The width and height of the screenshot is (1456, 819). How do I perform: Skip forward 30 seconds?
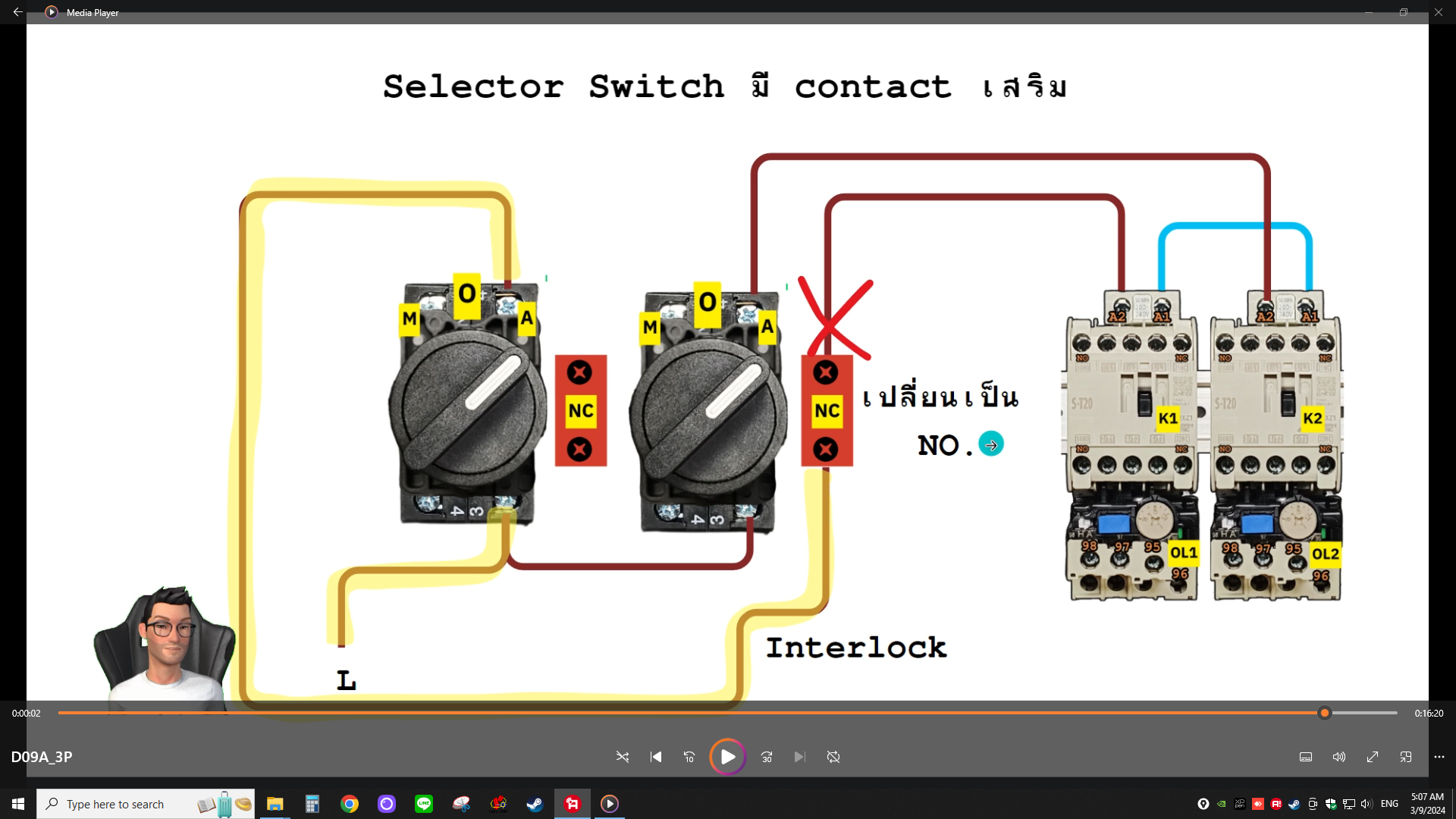coord(767,757)
